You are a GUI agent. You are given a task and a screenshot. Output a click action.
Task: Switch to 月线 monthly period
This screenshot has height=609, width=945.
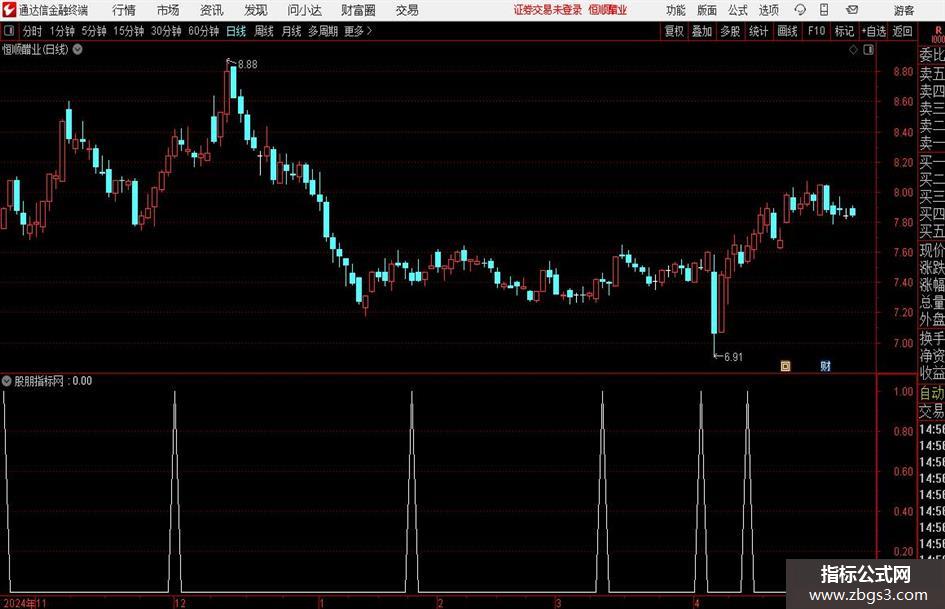pyautogui.click(x=291, y=31)
